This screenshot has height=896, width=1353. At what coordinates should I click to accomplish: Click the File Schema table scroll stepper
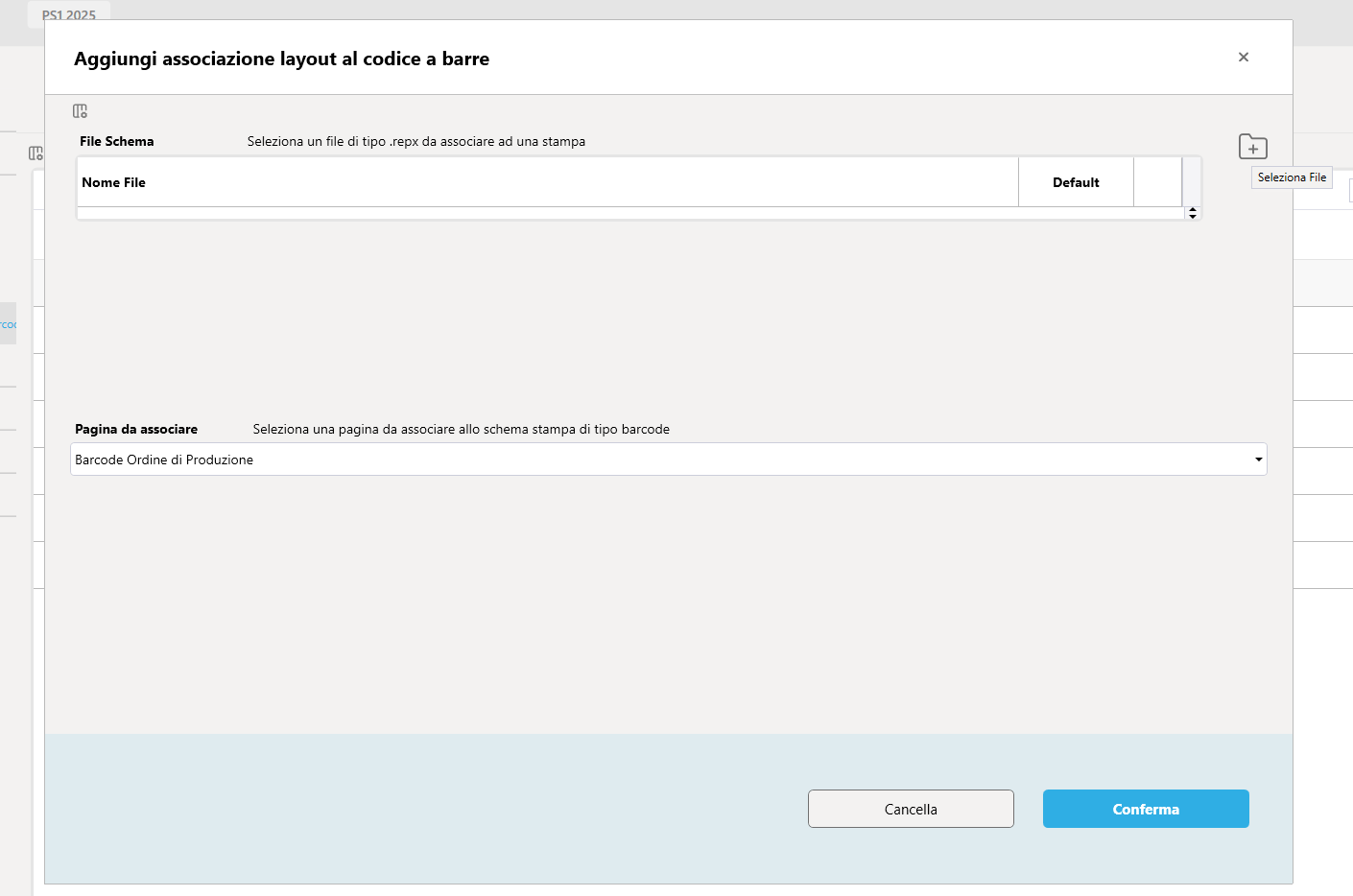1193,213
